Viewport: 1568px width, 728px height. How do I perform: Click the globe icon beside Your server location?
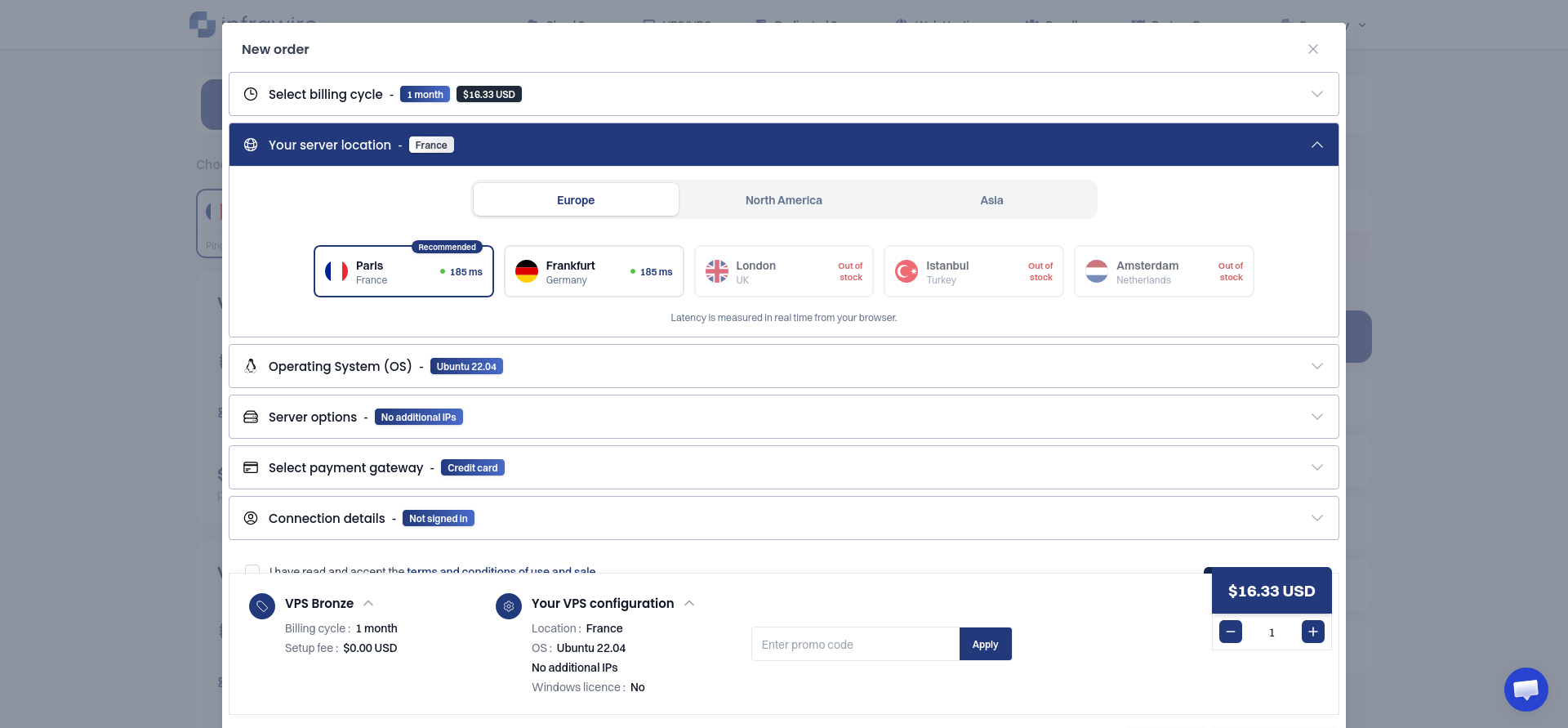tap(251, 145)
